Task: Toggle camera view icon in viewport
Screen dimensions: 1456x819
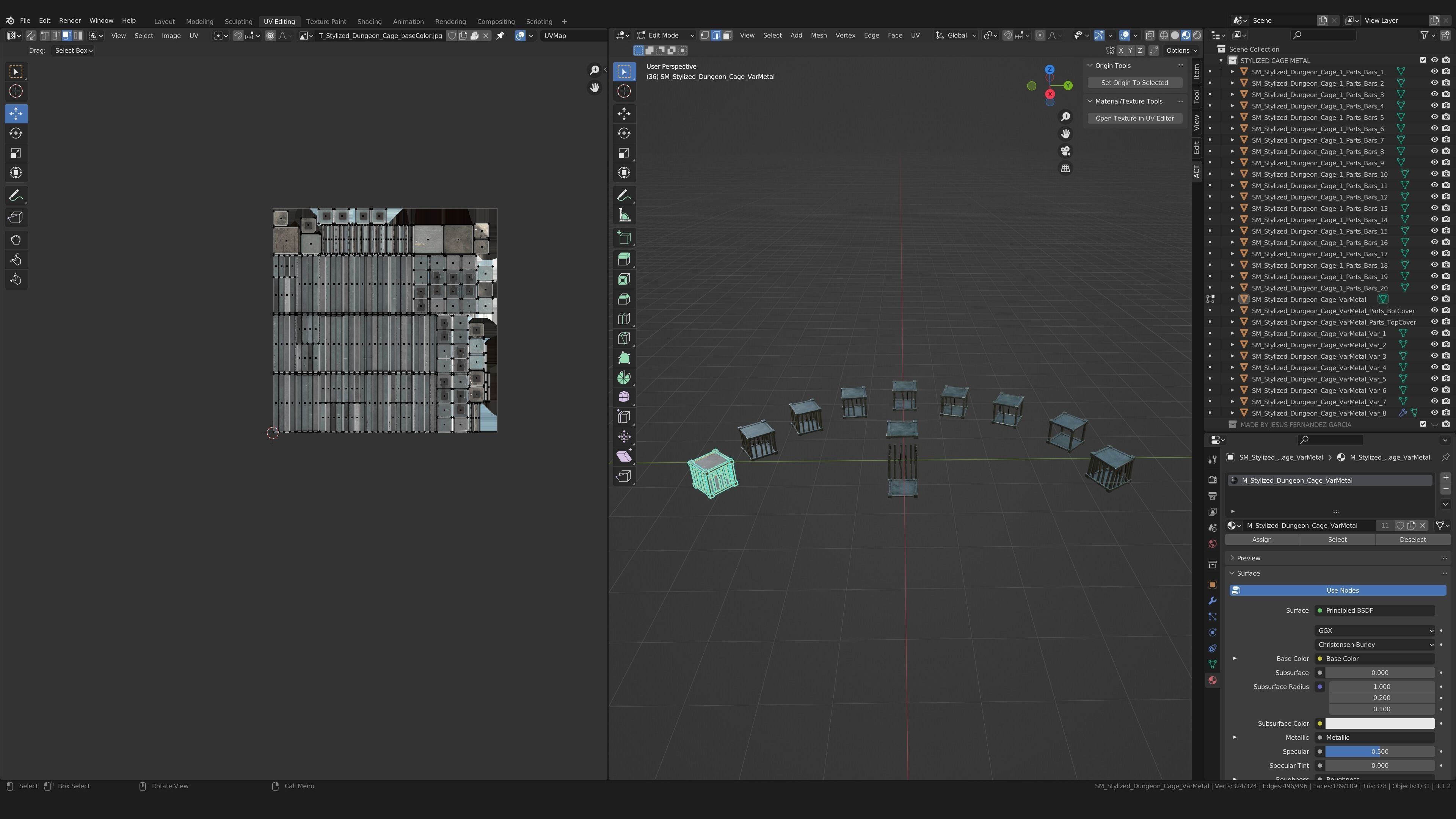Action: [x=1065, y=151]
